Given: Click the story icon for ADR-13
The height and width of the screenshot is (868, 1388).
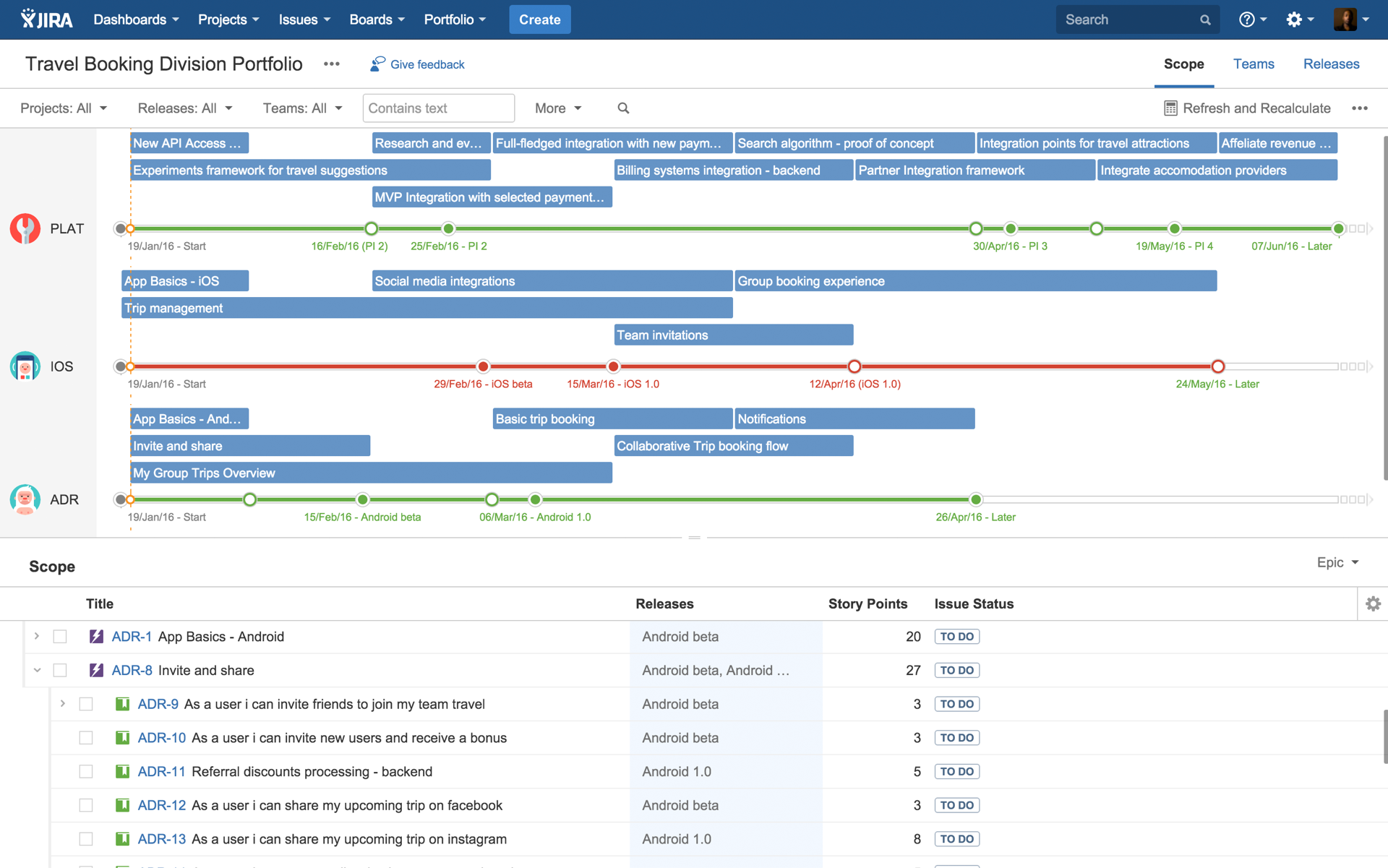Looking at the screenshot, I should [x=122, y=839].
